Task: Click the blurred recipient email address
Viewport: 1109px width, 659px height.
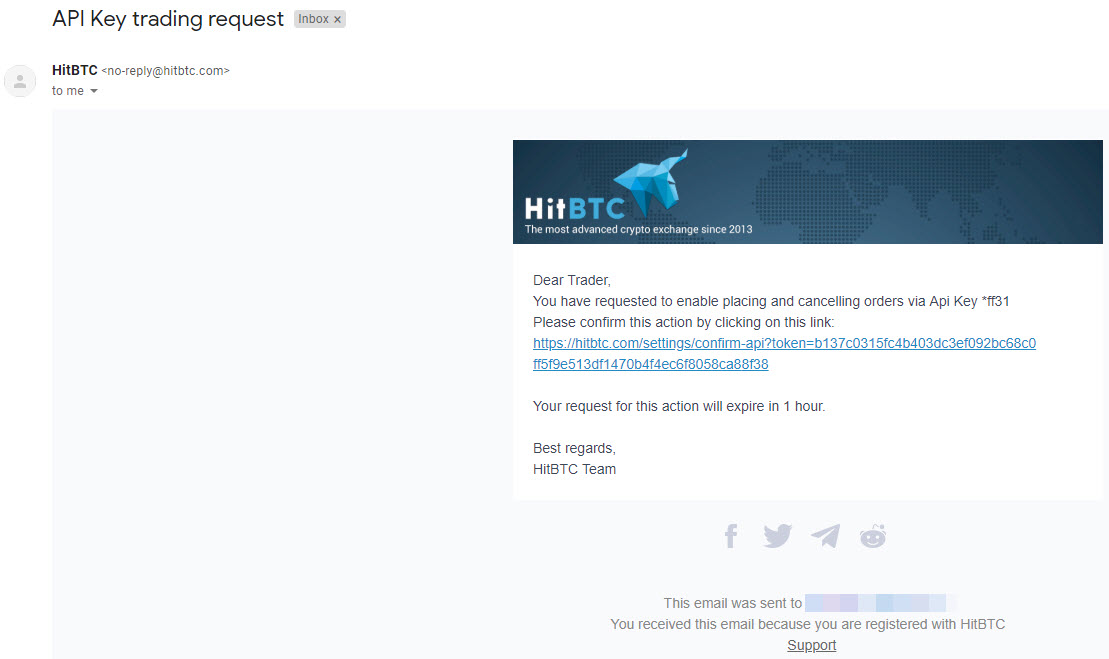Action: point(878,602)
